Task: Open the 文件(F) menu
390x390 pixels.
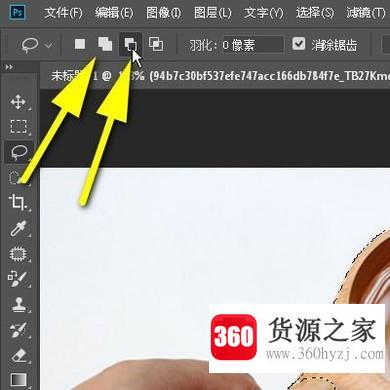Action: tap(63, 13)
